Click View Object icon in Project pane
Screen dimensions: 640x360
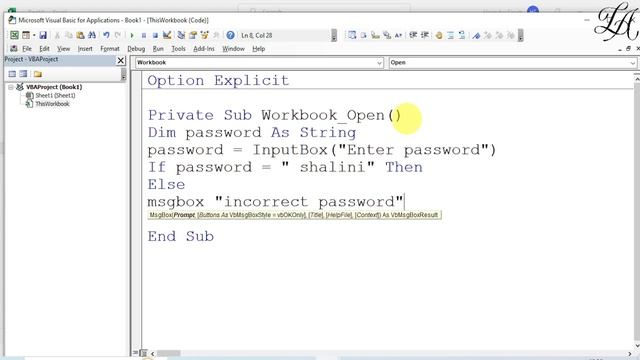coord(23,74)
